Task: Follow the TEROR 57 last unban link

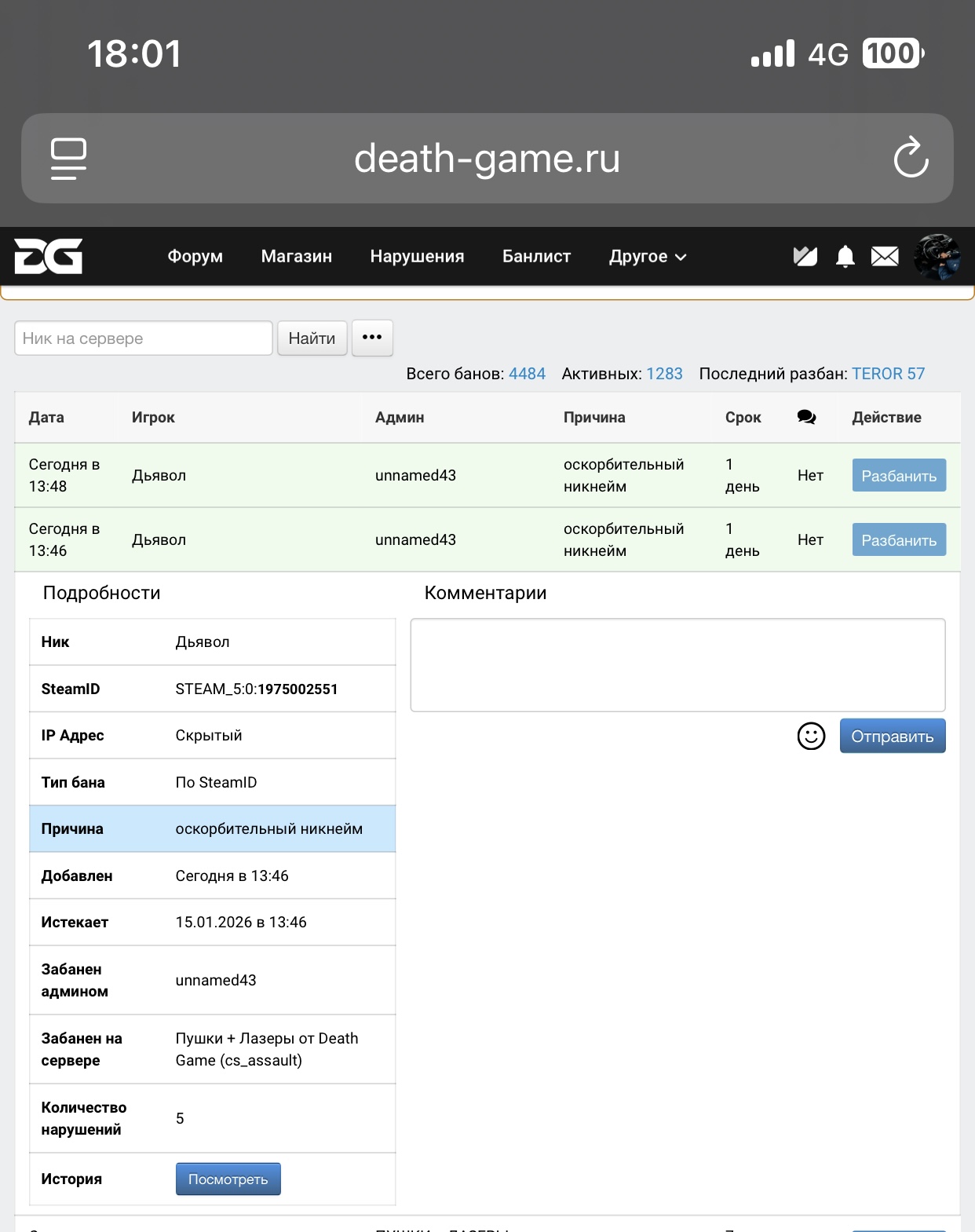Action: (x=888, y=374)
